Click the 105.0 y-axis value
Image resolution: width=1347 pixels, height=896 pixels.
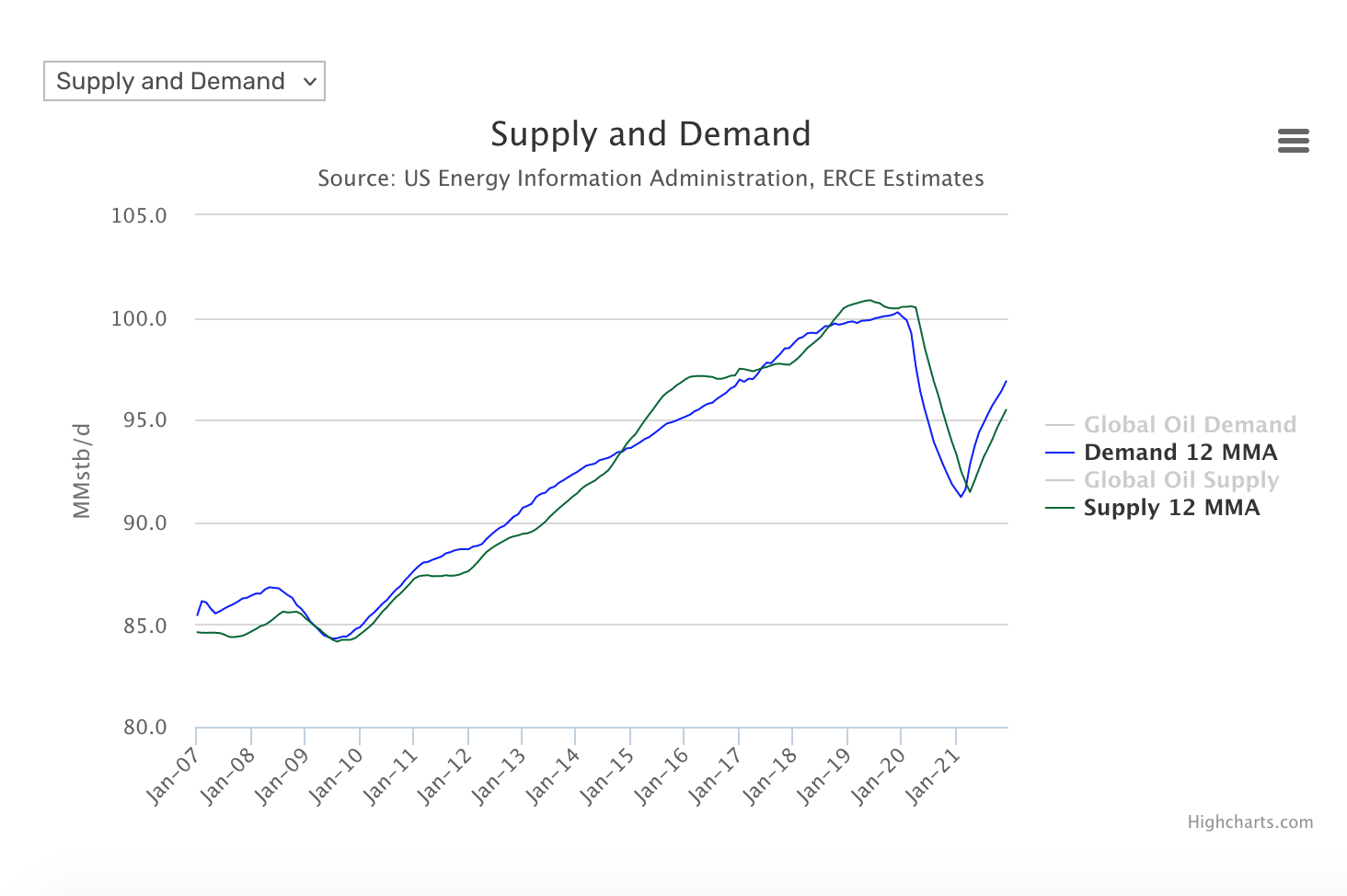139,216
